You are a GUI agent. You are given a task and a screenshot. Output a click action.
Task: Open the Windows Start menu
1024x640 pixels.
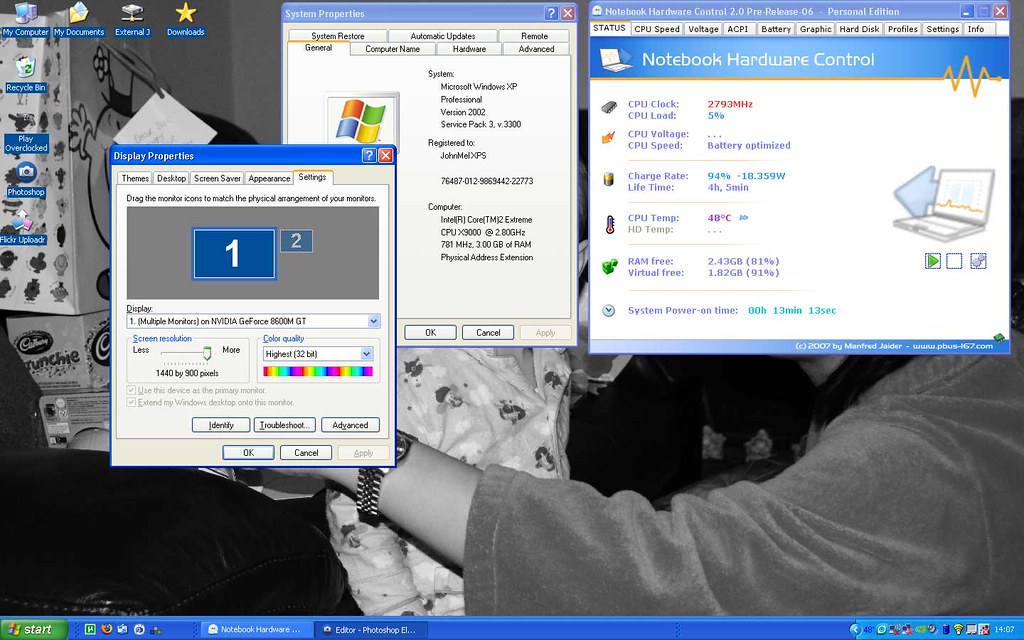point(34,630)
